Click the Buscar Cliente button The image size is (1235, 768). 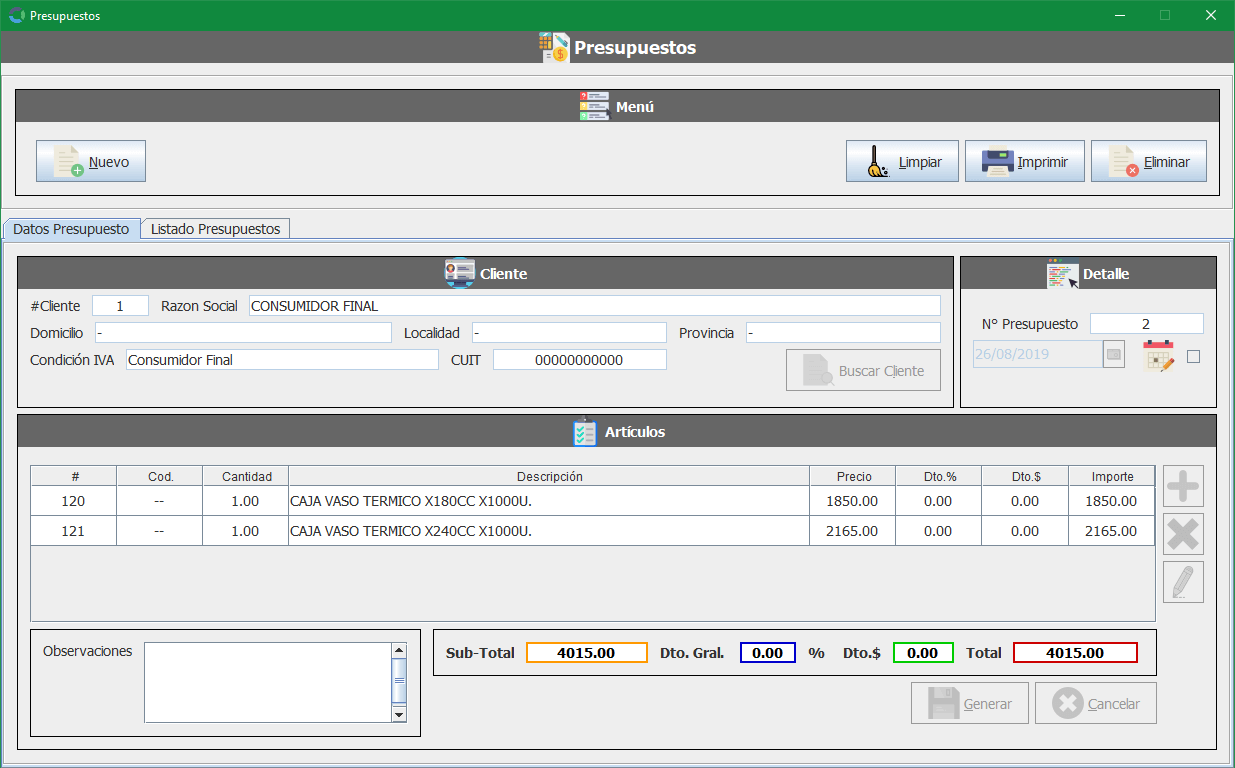(x=863, y=371)
